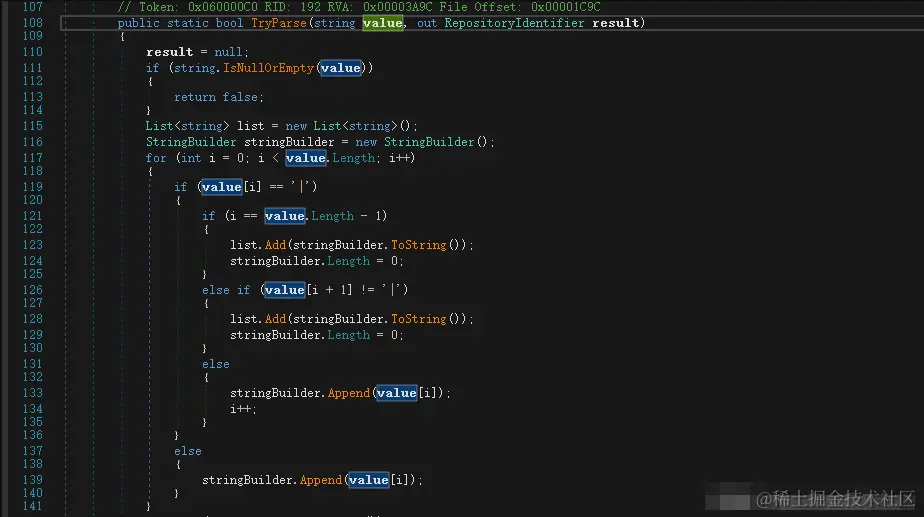Click 'value[i + 1]' on line 126
This screenshot has height=517, width=924.
pyautogui.click(x=308, y=289)
